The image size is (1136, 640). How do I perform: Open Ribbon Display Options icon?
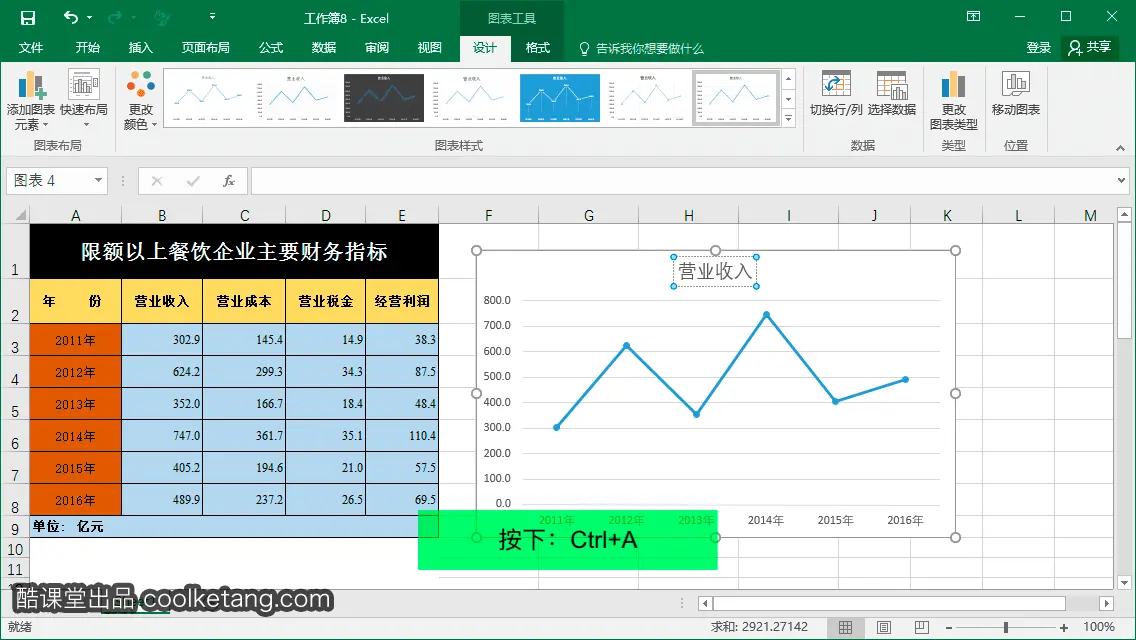pyautogui.click(x=974, y=16)
